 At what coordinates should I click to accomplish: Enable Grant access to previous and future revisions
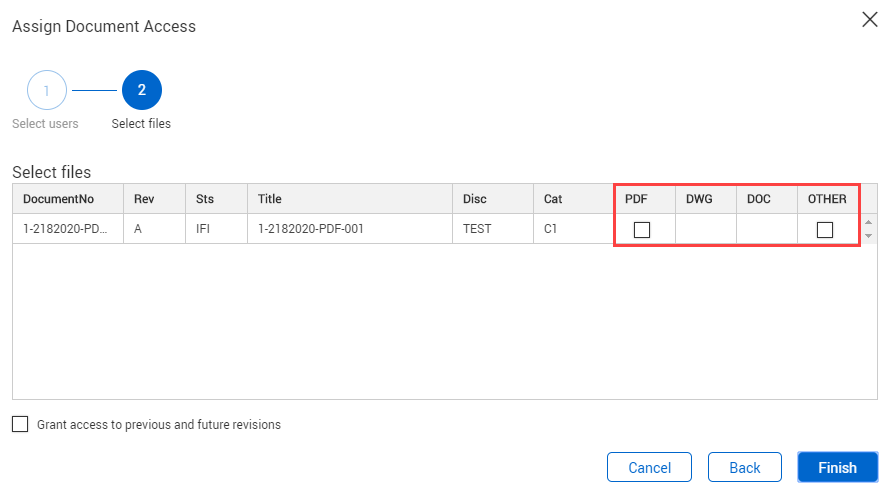[x=20, y=424]
